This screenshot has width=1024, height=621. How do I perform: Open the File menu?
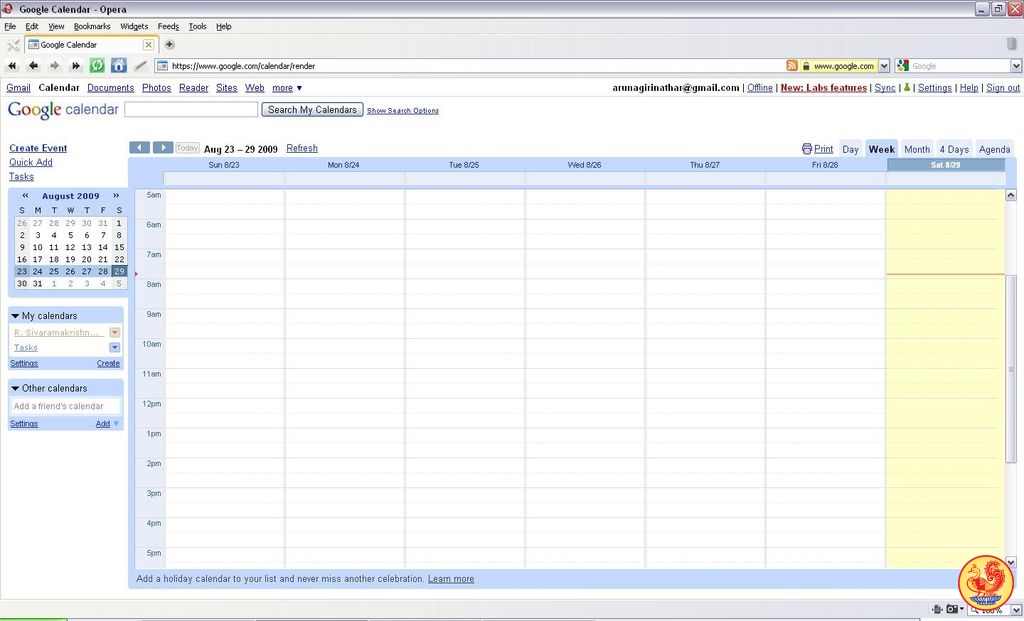click(10, 26)
